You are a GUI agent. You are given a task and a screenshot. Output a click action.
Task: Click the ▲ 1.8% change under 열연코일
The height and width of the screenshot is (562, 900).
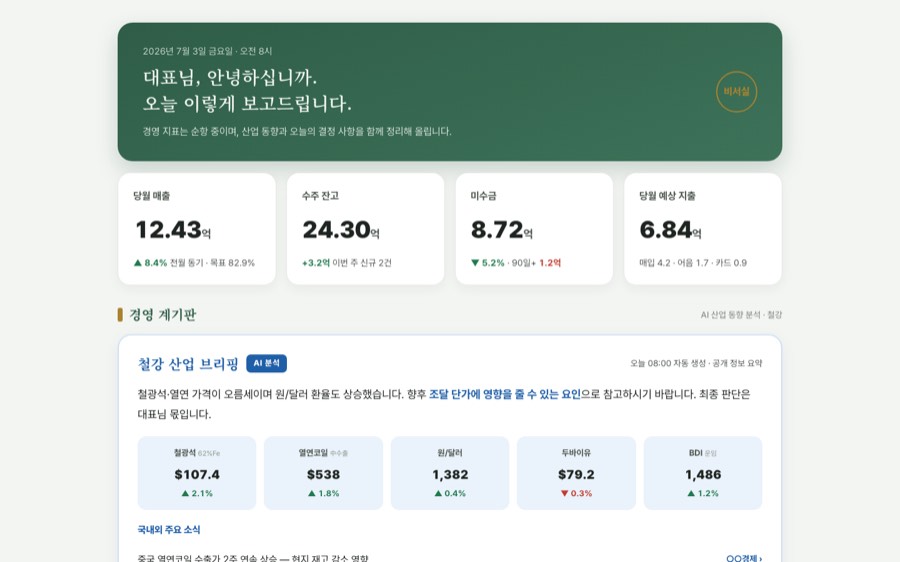[323, 493]
